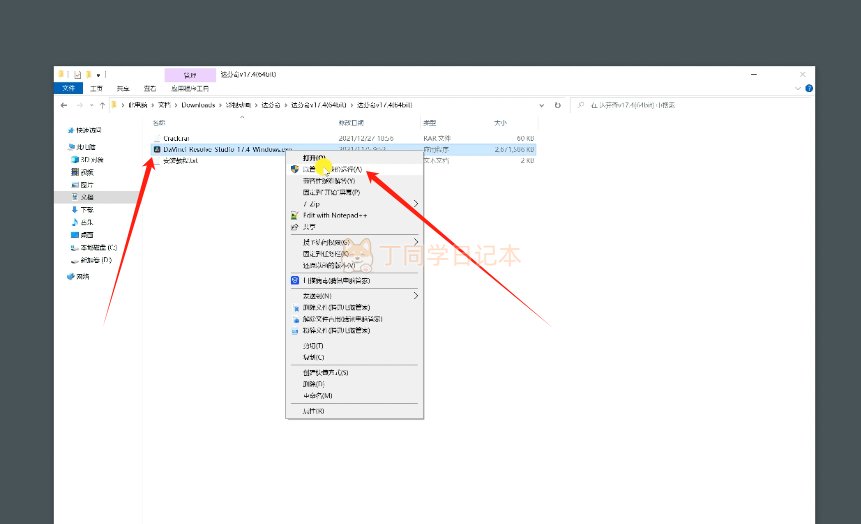Click the Crack.rar file icon
This screenshot has width=861, height=524.
[157, 137]
